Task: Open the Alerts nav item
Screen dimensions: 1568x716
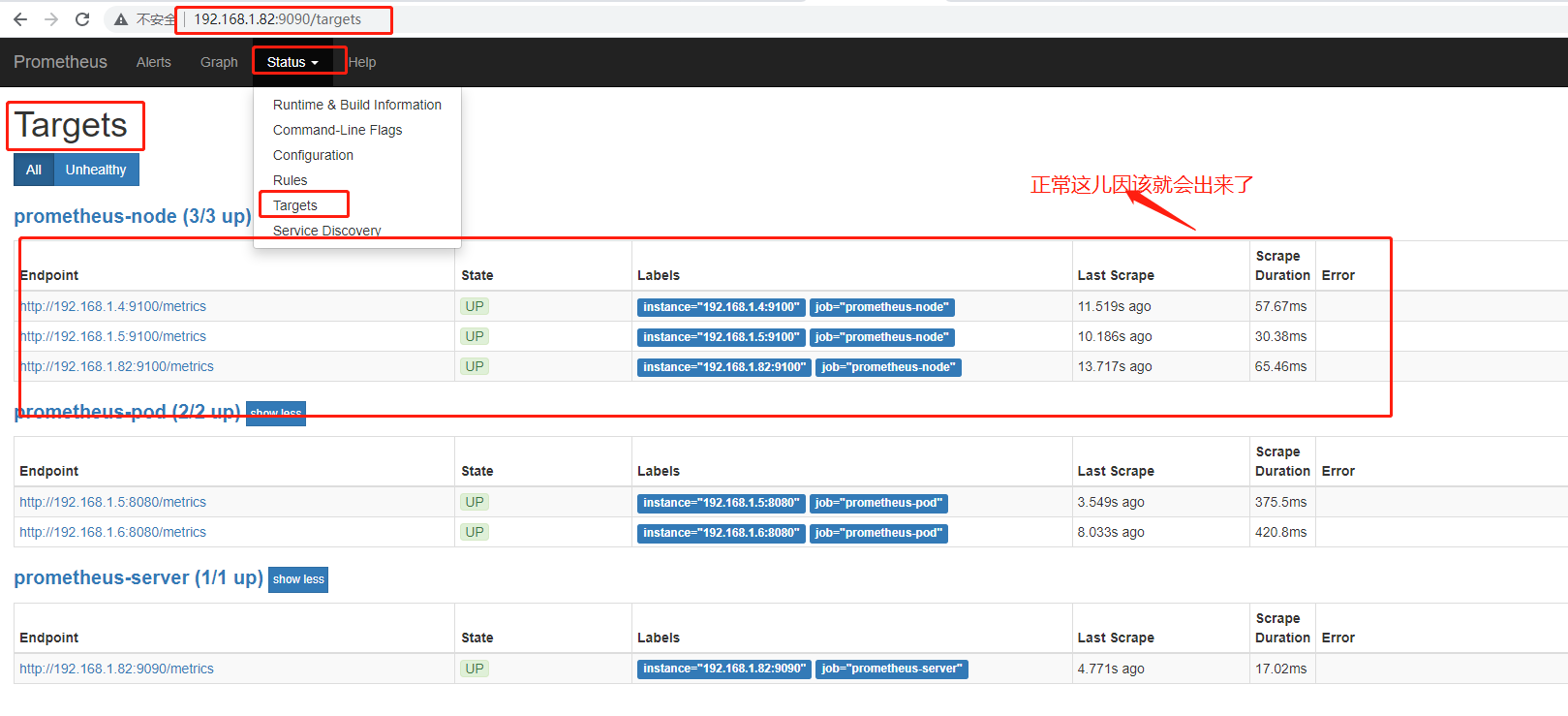Action: 153,62
